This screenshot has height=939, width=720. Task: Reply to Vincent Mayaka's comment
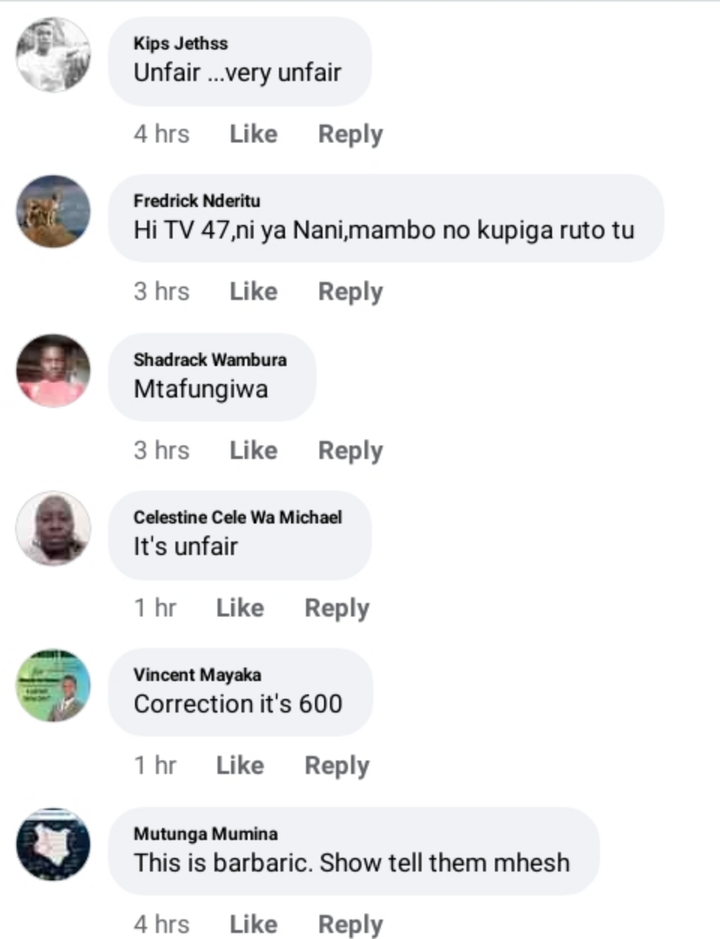(x=337, y=765)
